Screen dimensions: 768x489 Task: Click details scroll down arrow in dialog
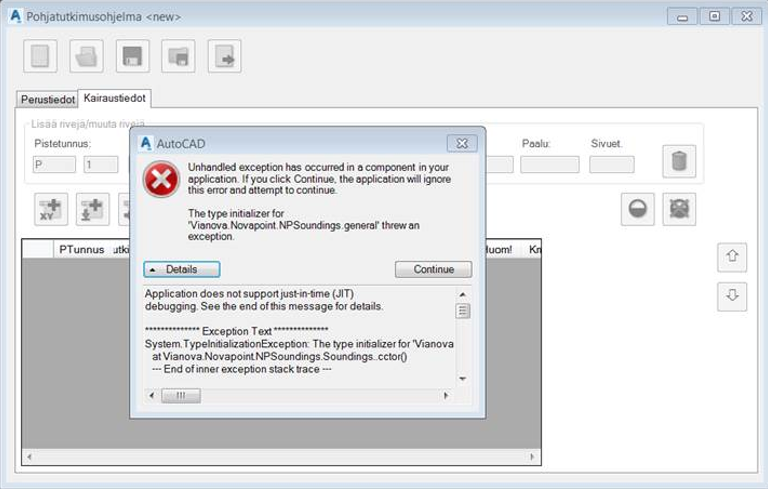(462, 379)
